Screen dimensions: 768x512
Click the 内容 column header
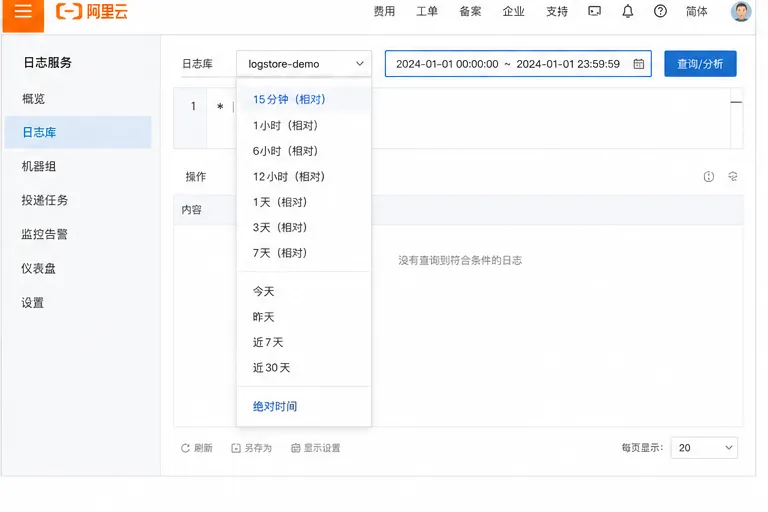(x=192, y=210)
